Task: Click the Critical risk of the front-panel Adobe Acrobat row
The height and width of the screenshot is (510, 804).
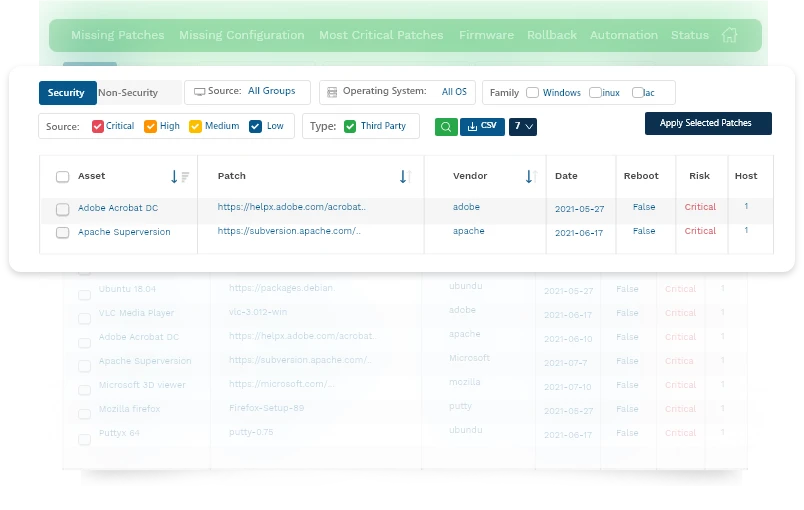Action: coord(700,207)
